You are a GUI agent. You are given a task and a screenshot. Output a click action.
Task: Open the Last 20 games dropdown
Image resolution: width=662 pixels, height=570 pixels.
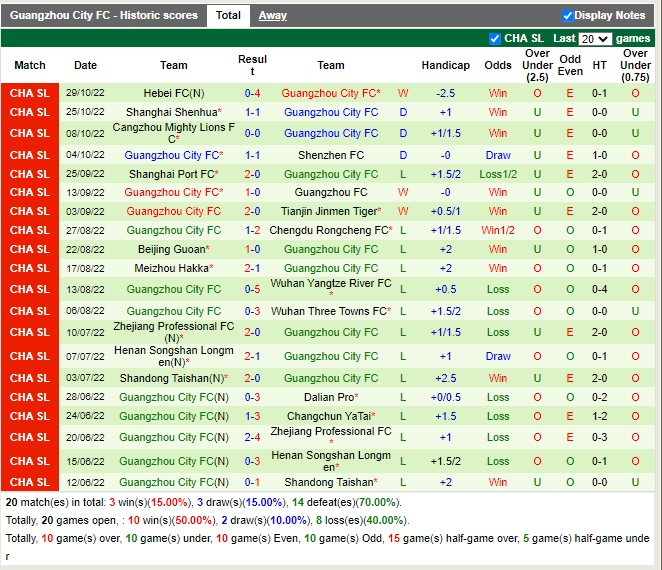(594, 38)
